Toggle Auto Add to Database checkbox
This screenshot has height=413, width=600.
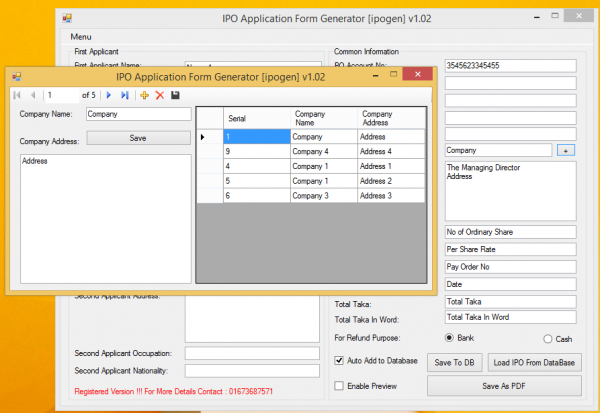tap(340, 360)
